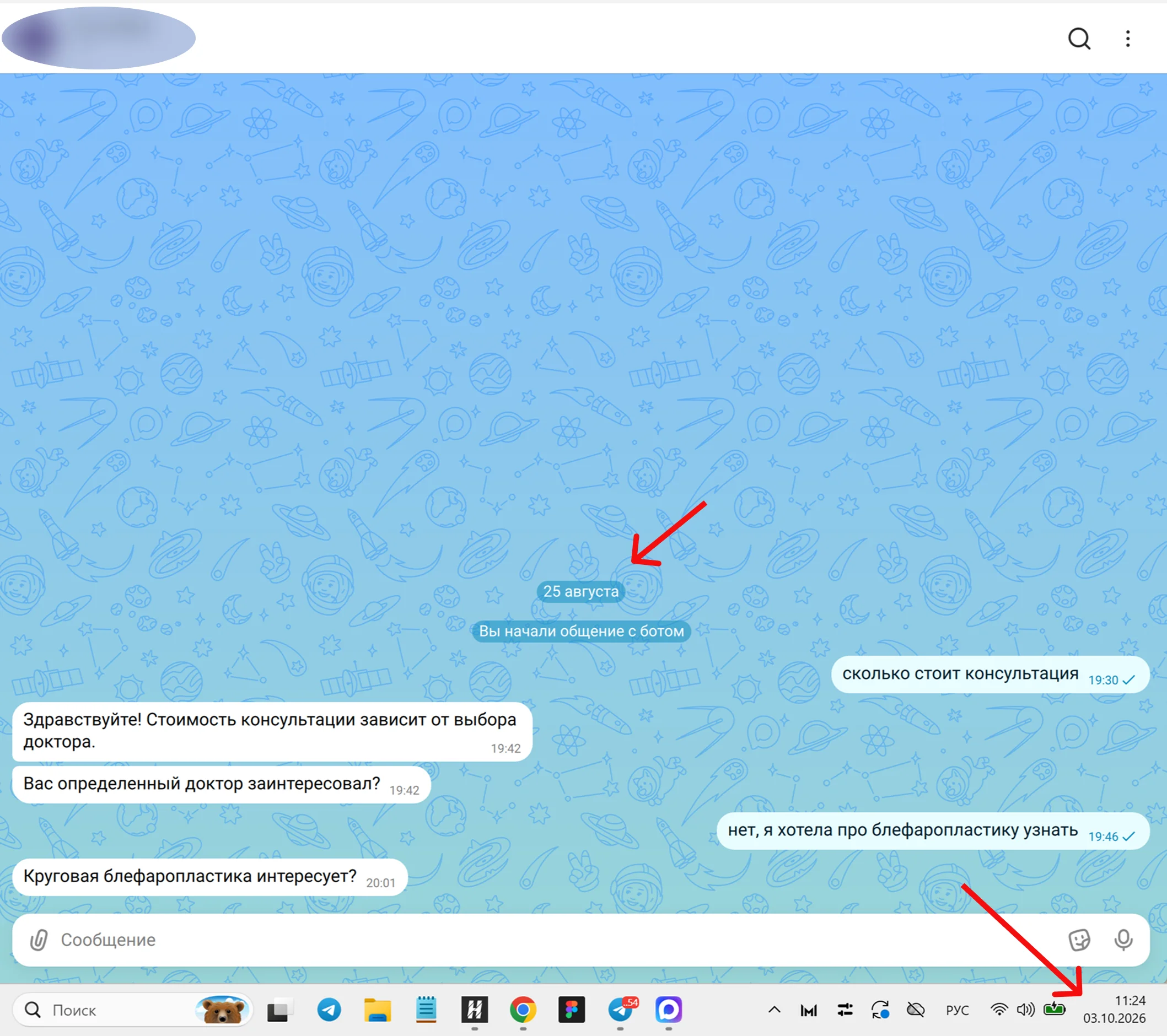This screenshot has width=1167, height=1036.
Task: Check battery status icon in tray
Action: pyautogui.click(x=1054, y=1009)
